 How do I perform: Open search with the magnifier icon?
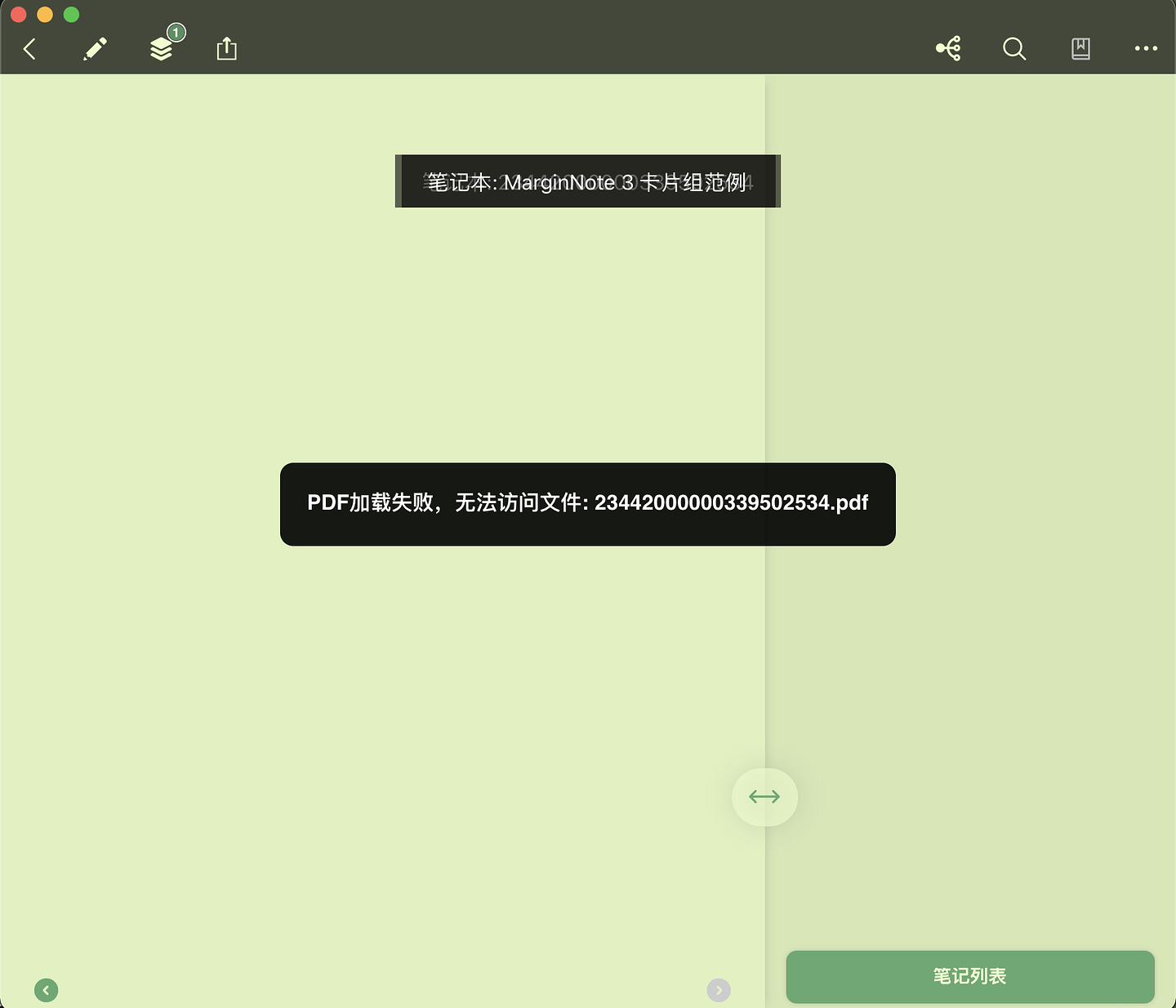(1014, 49)
